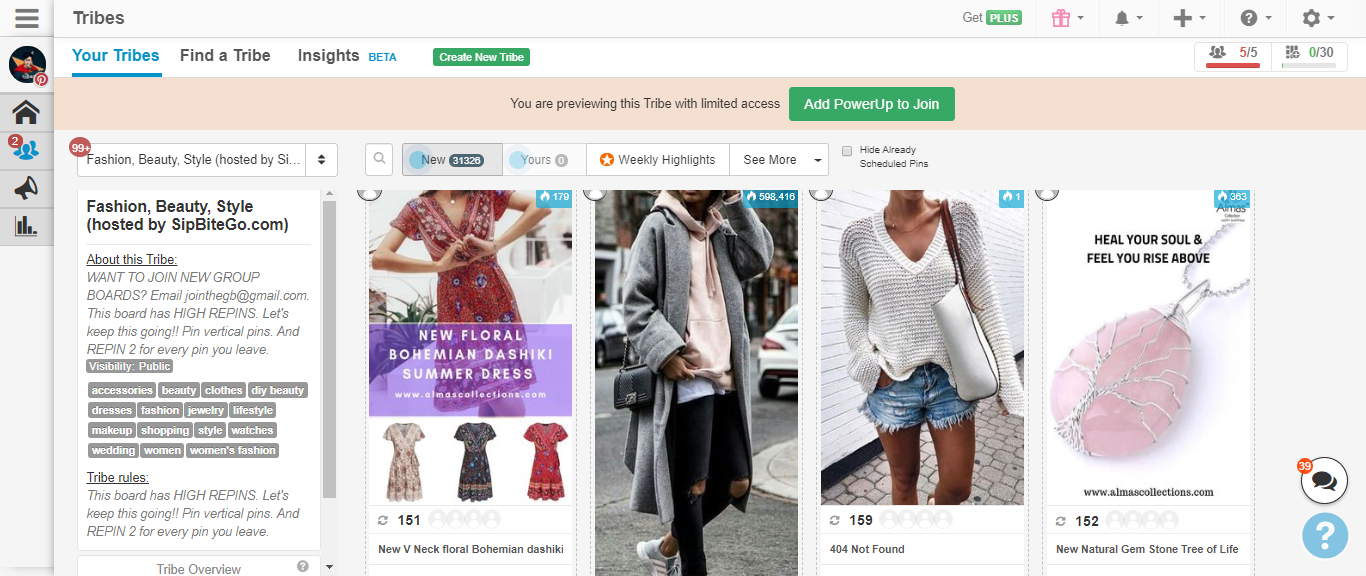
Task: Open the hamburger menu icon
Action: point(27,18)
